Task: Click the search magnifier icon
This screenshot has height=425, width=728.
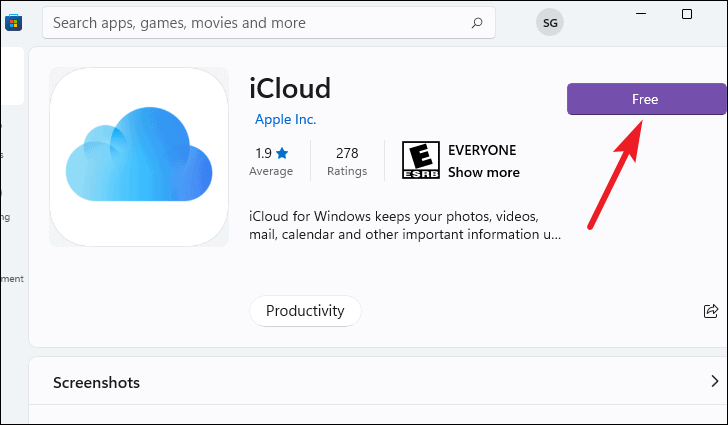Action: click(x=477, y=23)
